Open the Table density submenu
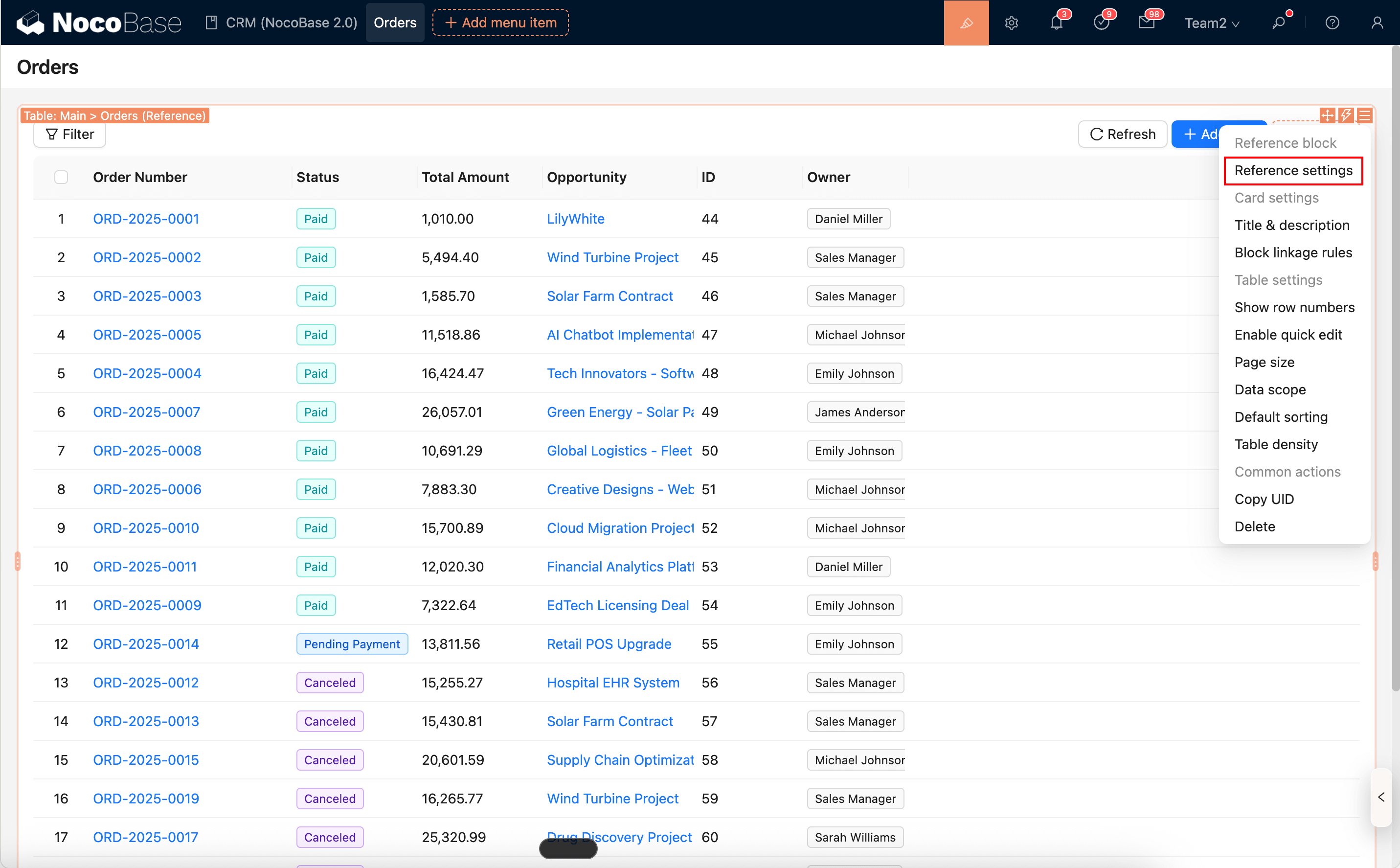This screenshot has height=868, width=1400. tap(1275, 444)
